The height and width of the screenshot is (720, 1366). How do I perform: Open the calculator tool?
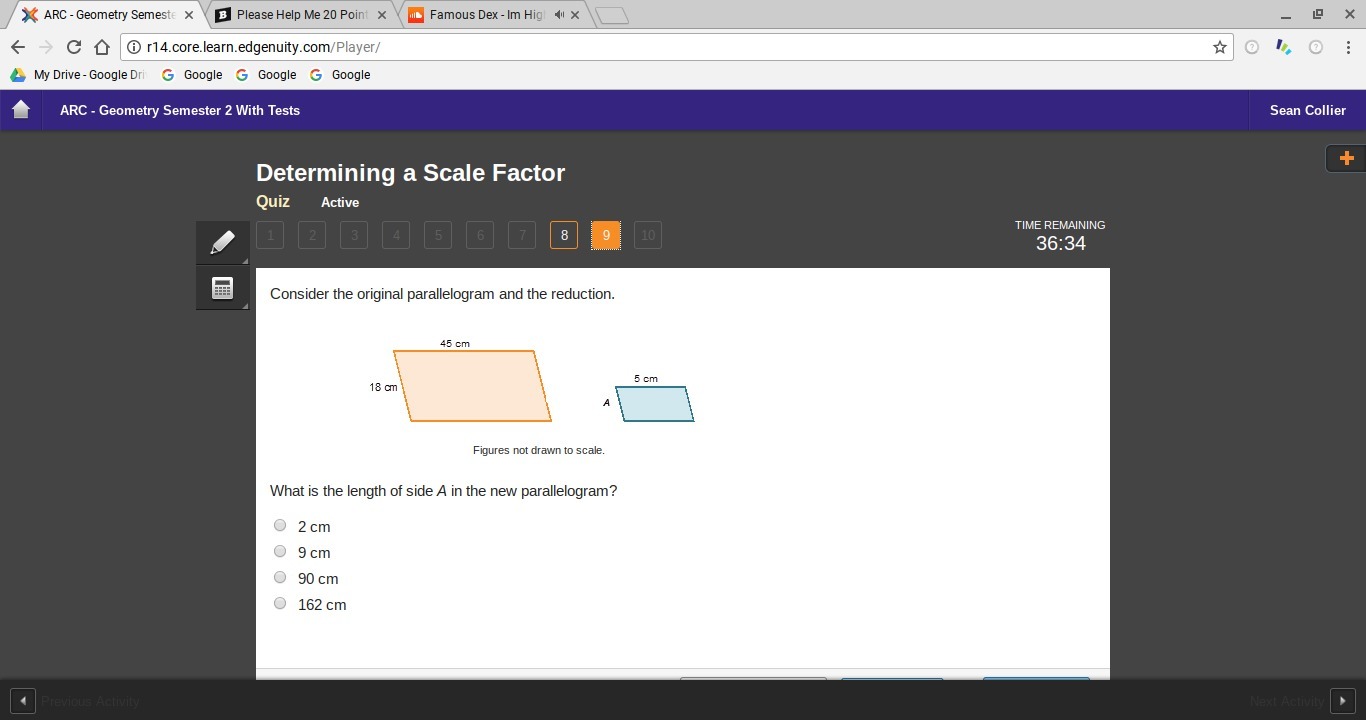coord(222,288)
